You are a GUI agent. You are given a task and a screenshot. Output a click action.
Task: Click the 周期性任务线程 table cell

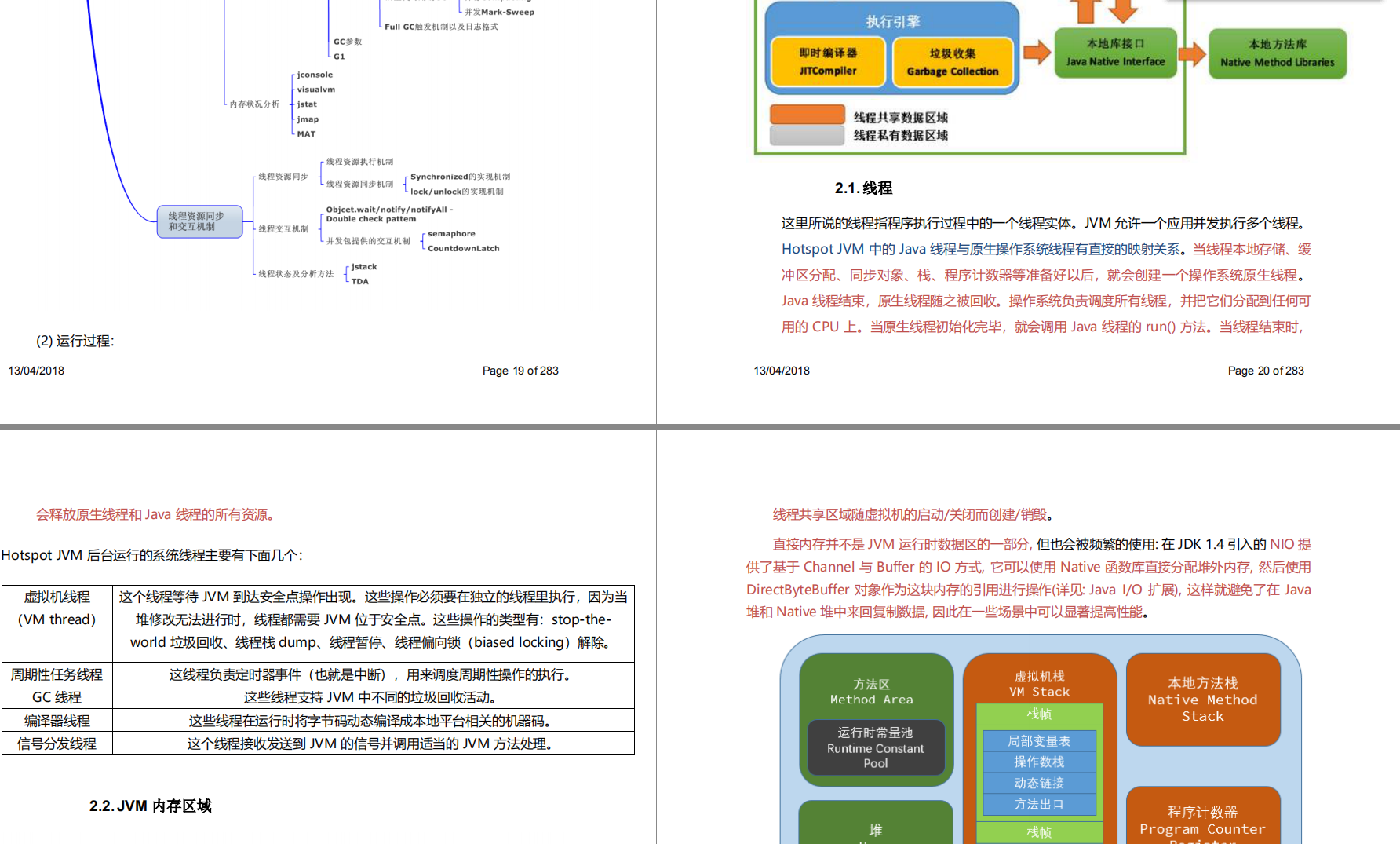tap(57, 674)
